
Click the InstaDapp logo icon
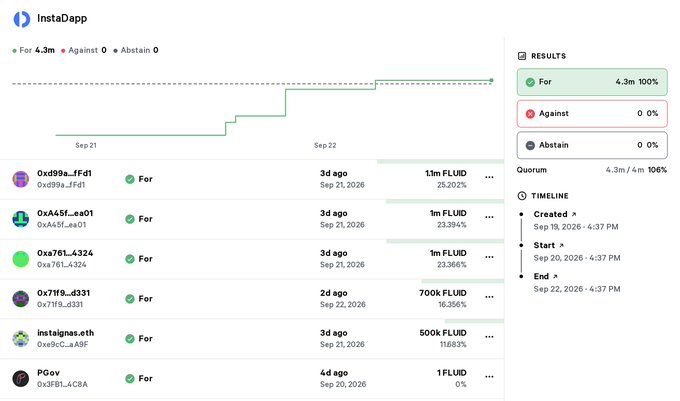click(22, 19)
